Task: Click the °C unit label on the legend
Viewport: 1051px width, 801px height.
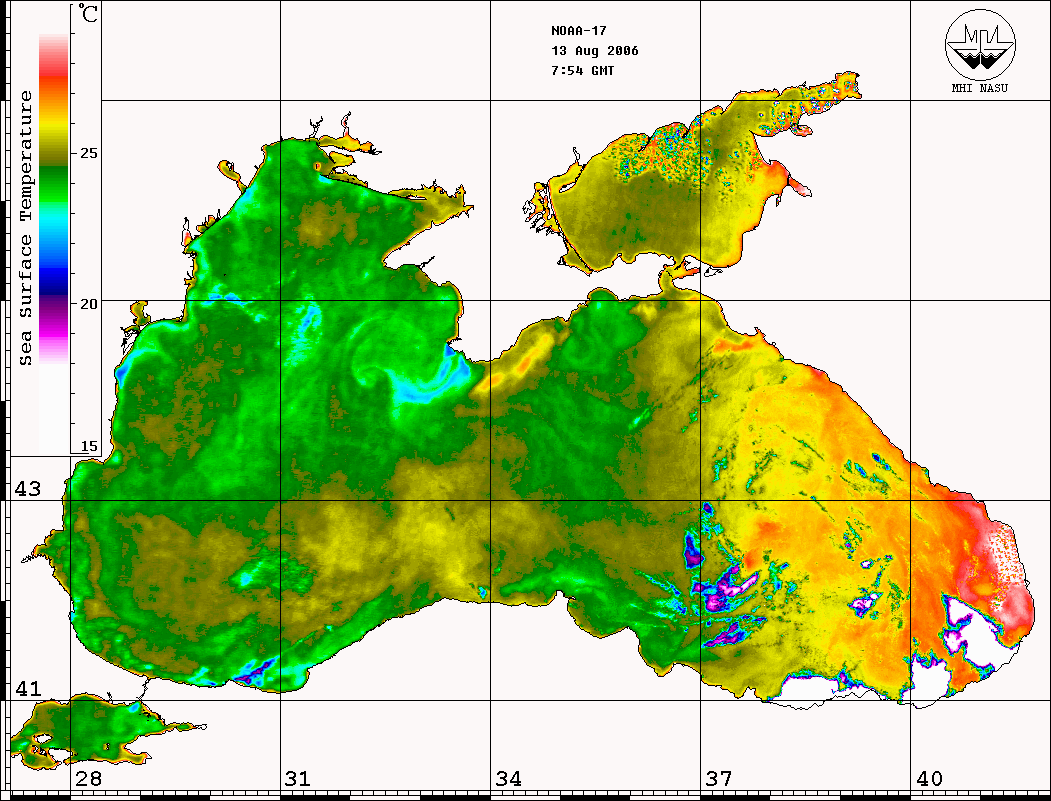Action: pos(87,13)
